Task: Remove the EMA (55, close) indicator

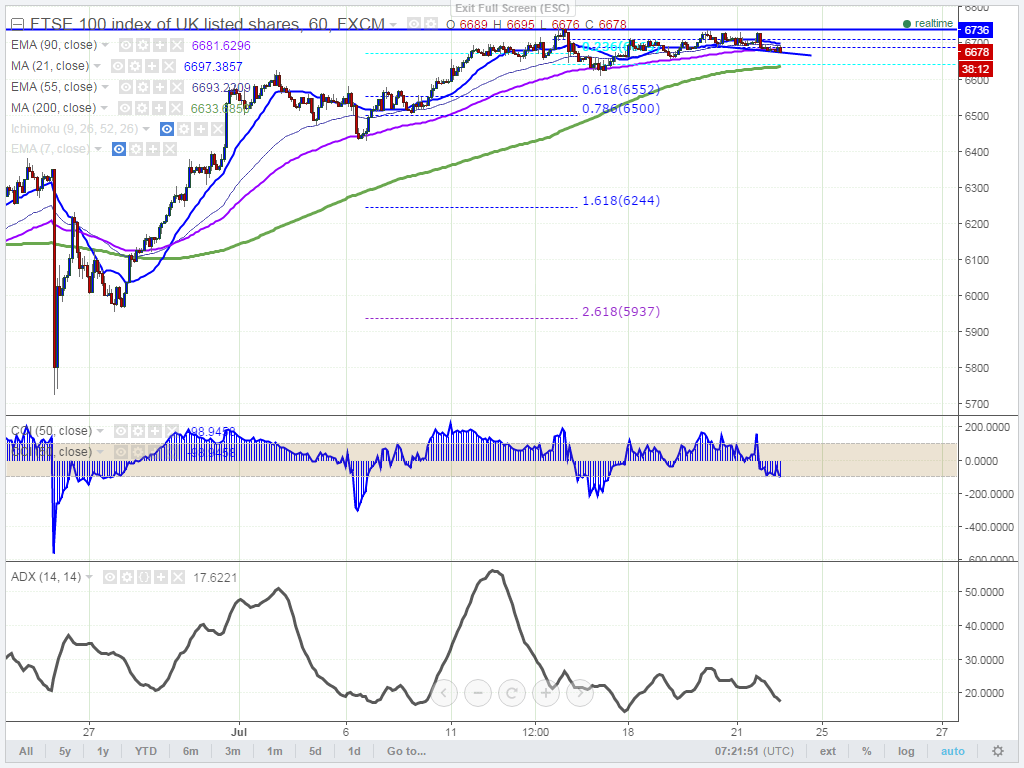Action: [177, 87]
